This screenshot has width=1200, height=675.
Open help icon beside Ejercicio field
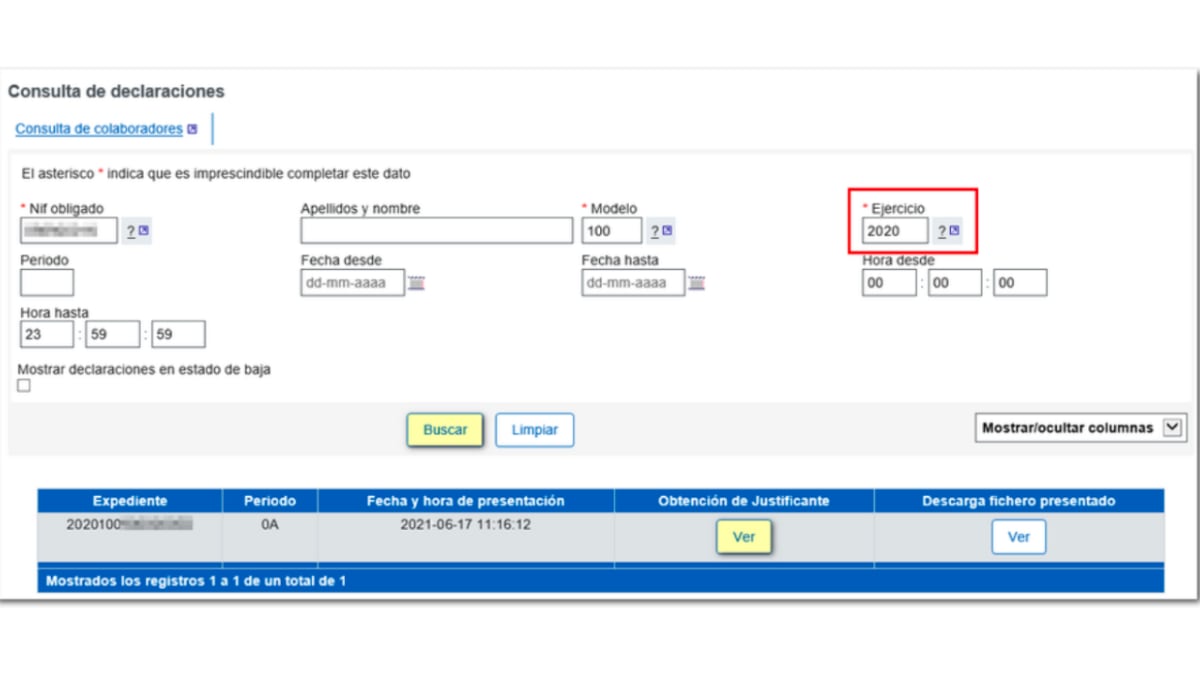(947, 232)
